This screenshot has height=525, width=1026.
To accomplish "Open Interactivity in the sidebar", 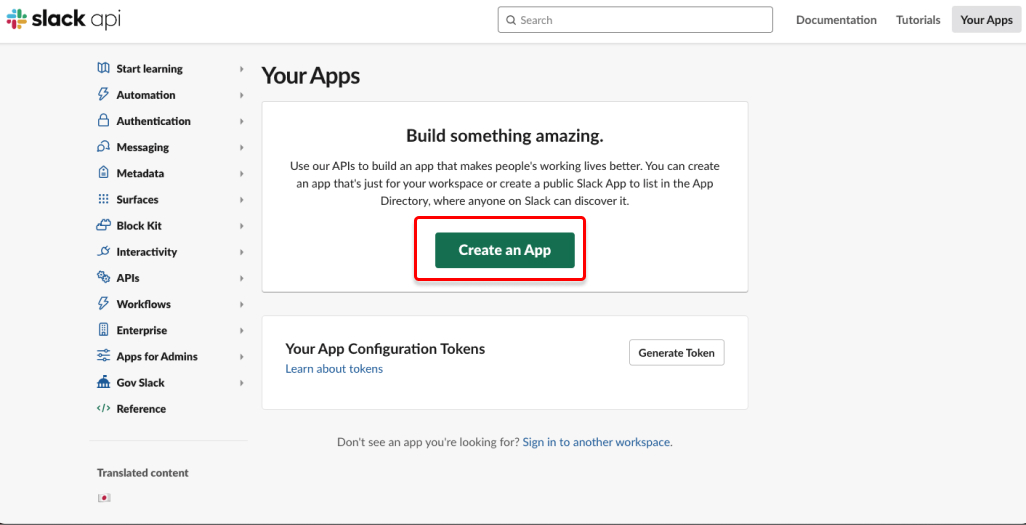I will coord(147,252).
